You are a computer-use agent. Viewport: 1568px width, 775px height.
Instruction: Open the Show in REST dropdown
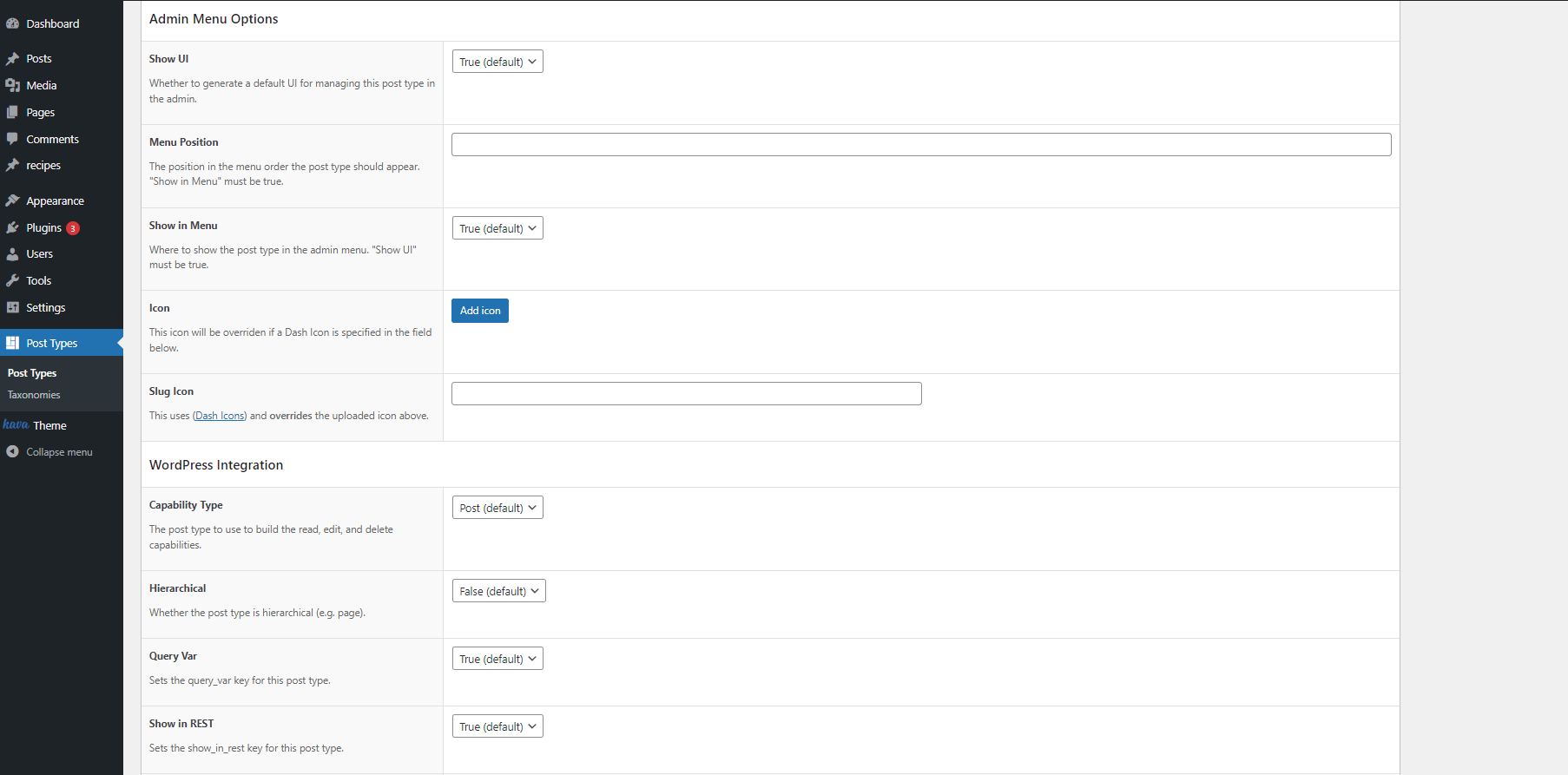coord(497,726)
